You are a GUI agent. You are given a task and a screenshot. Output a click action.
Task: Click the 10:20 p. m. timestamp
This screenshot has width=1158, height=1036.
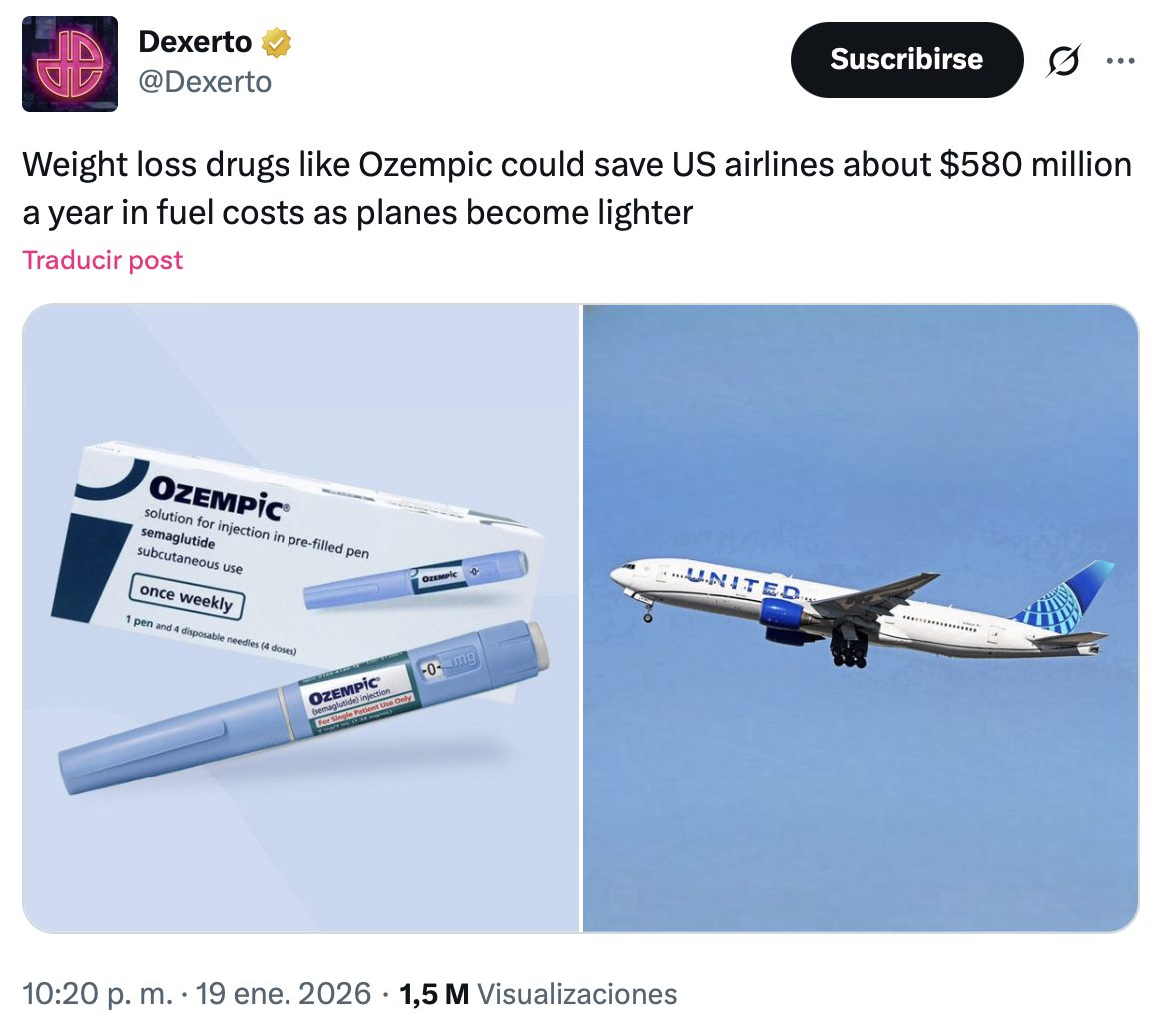click(97, 994)
